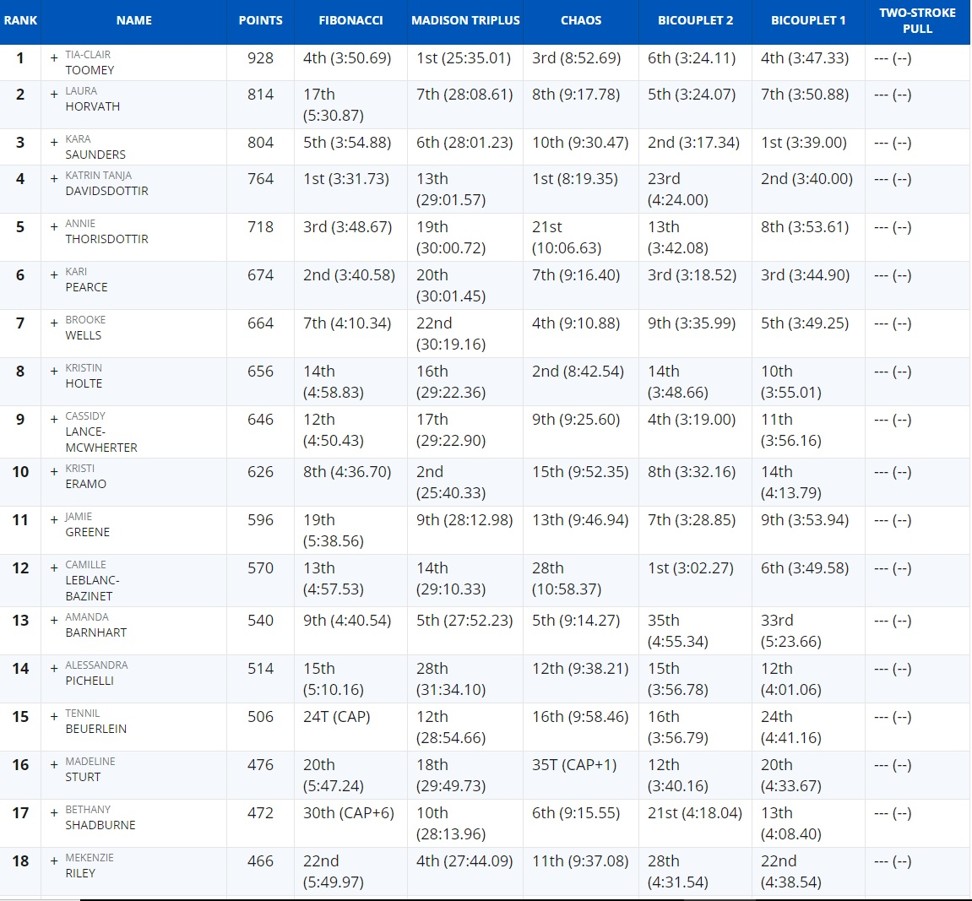Image resolution: width=972 pixels, height=901 pixels.
Task: Click Shadburne's Fibonacci result 30th (CAP+6)
Action: (x=349, y=813)
